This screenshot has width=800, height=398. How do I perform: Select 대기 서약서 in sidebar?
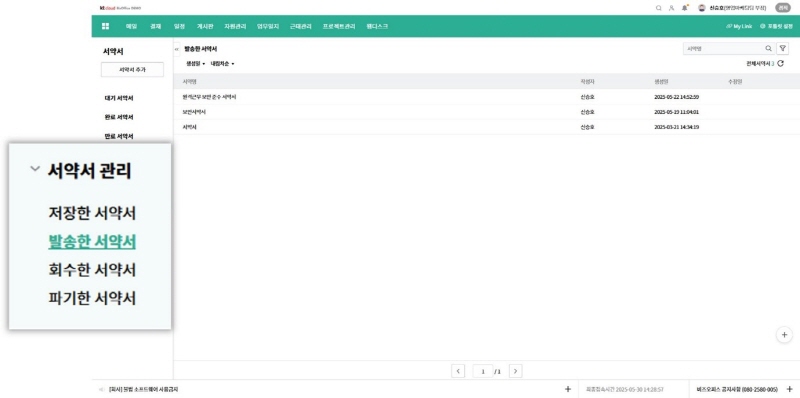(119, 98)
